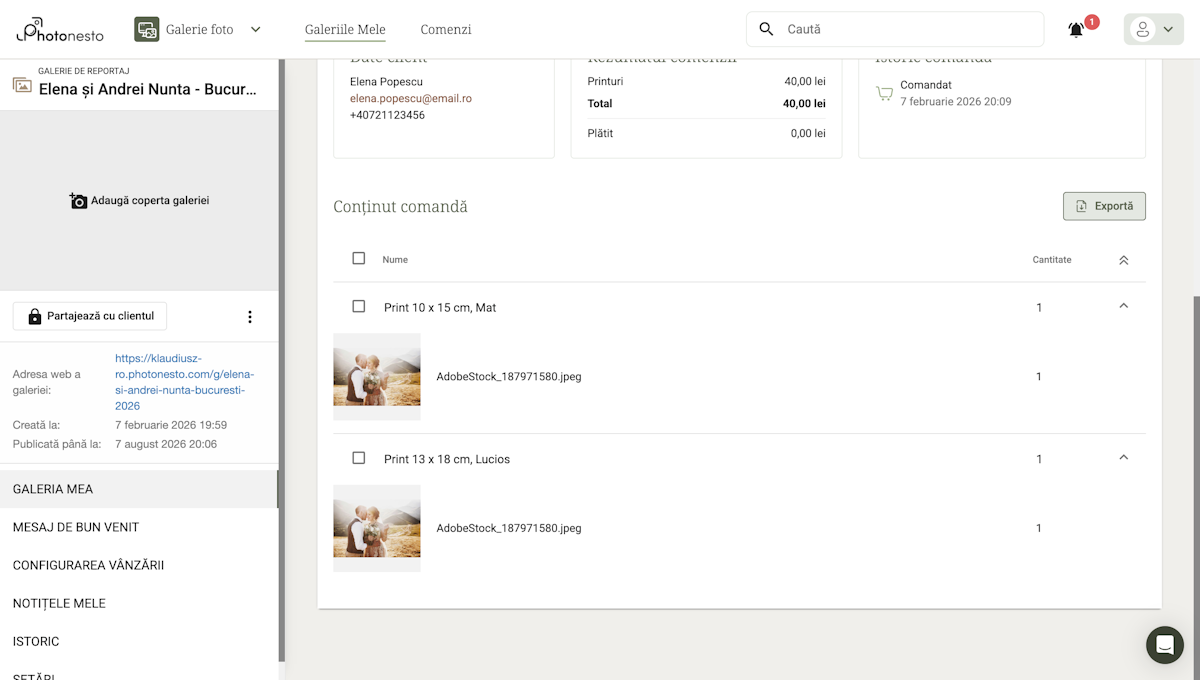
Task: Tick the Print 10 x 15 cm, Mat checkbox
Action: click(x=359, y=307)
